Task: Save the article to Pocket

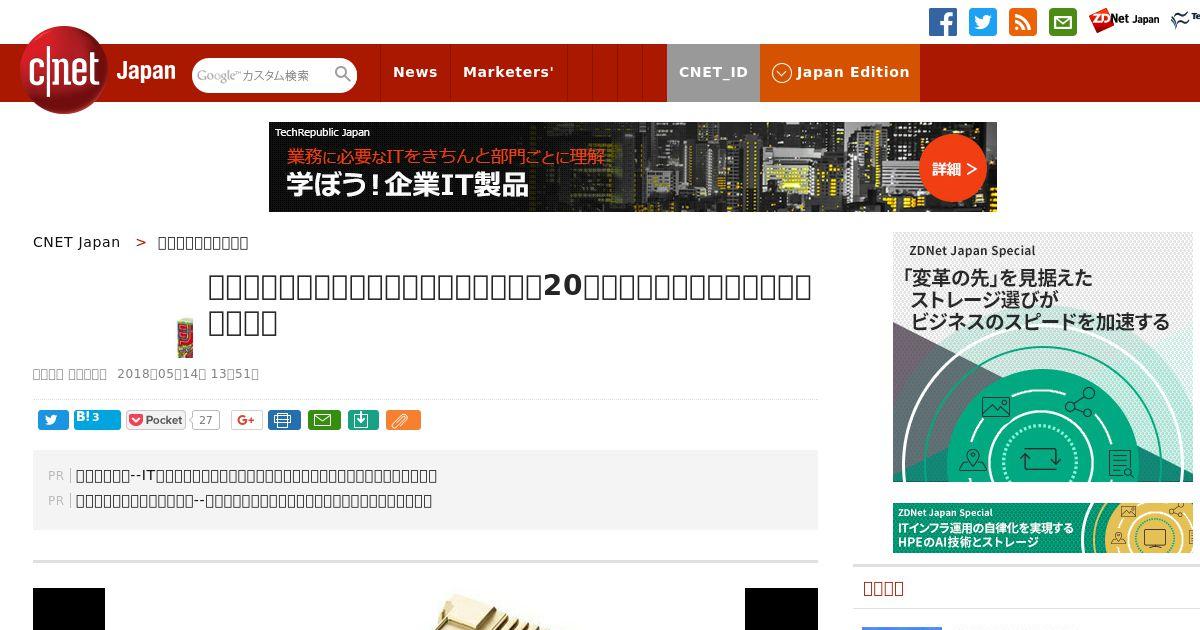Action: [x=156, y=420]
